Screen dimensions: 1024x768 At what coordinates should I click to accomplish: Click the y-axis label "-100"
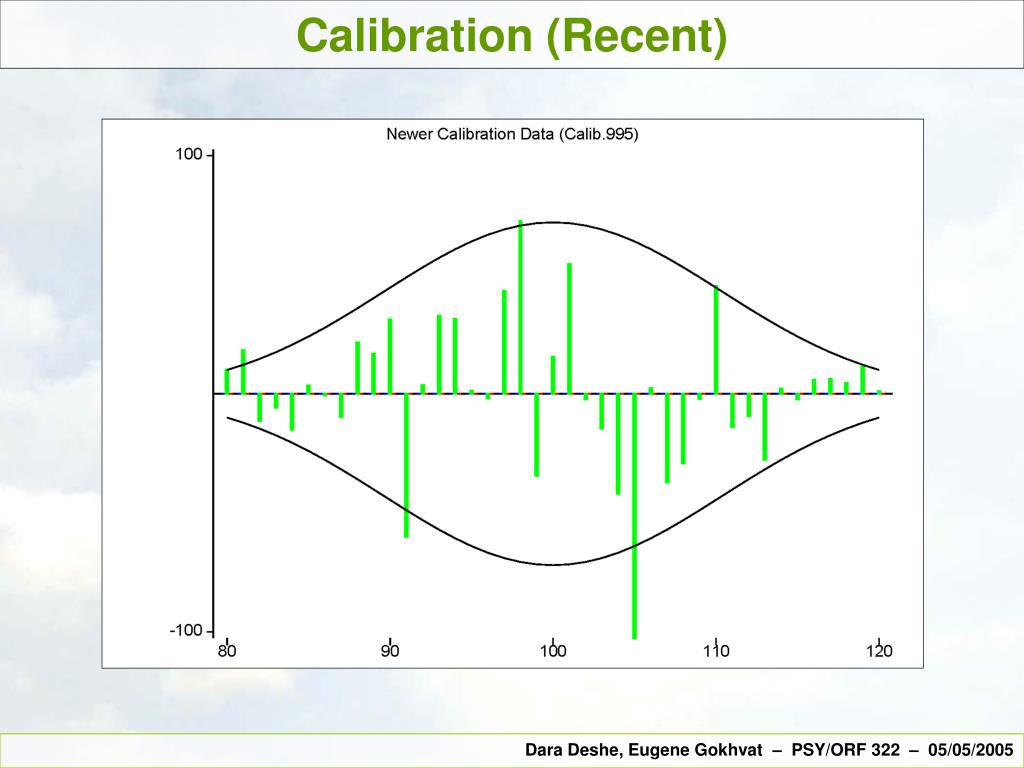coord(186,631)
